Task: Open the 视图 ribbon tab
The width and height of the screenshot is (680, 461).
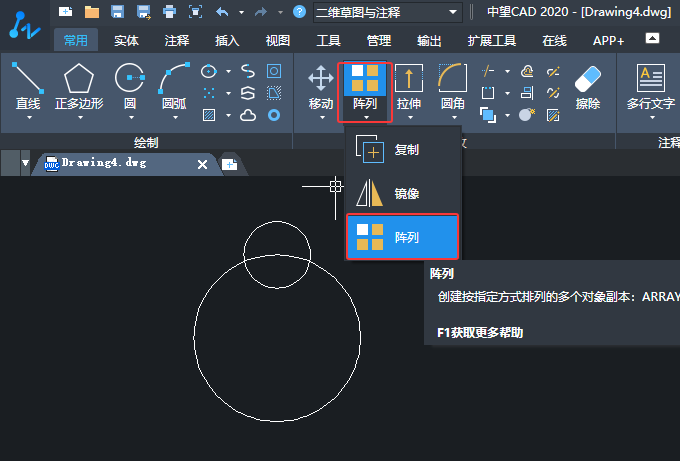Action: click(x=278, y=41)
